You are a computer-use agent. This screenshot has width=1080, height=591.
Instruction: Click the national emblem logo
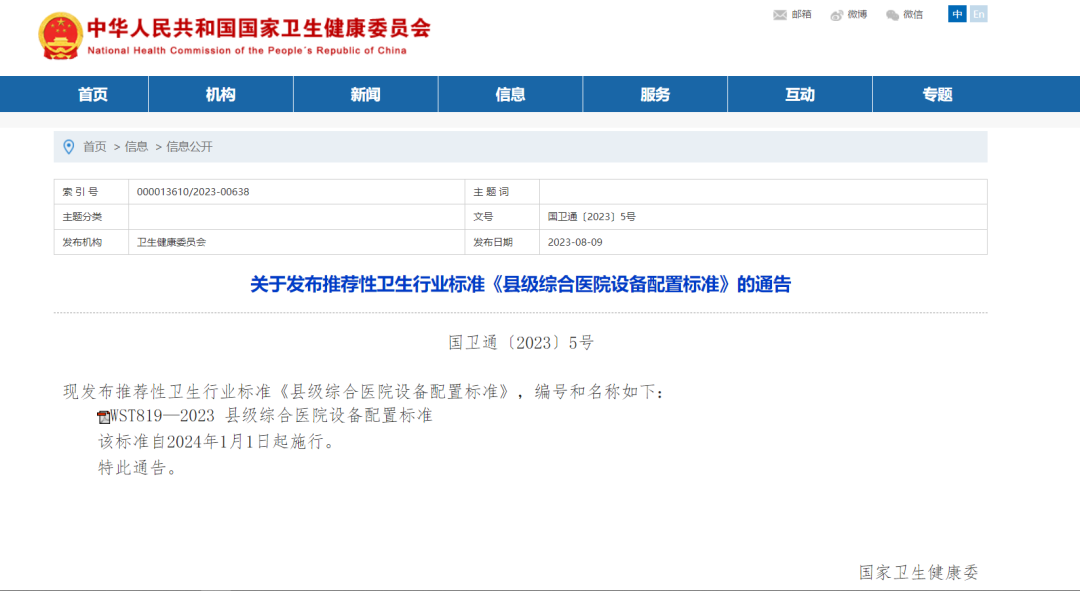(x=60, y=36)
